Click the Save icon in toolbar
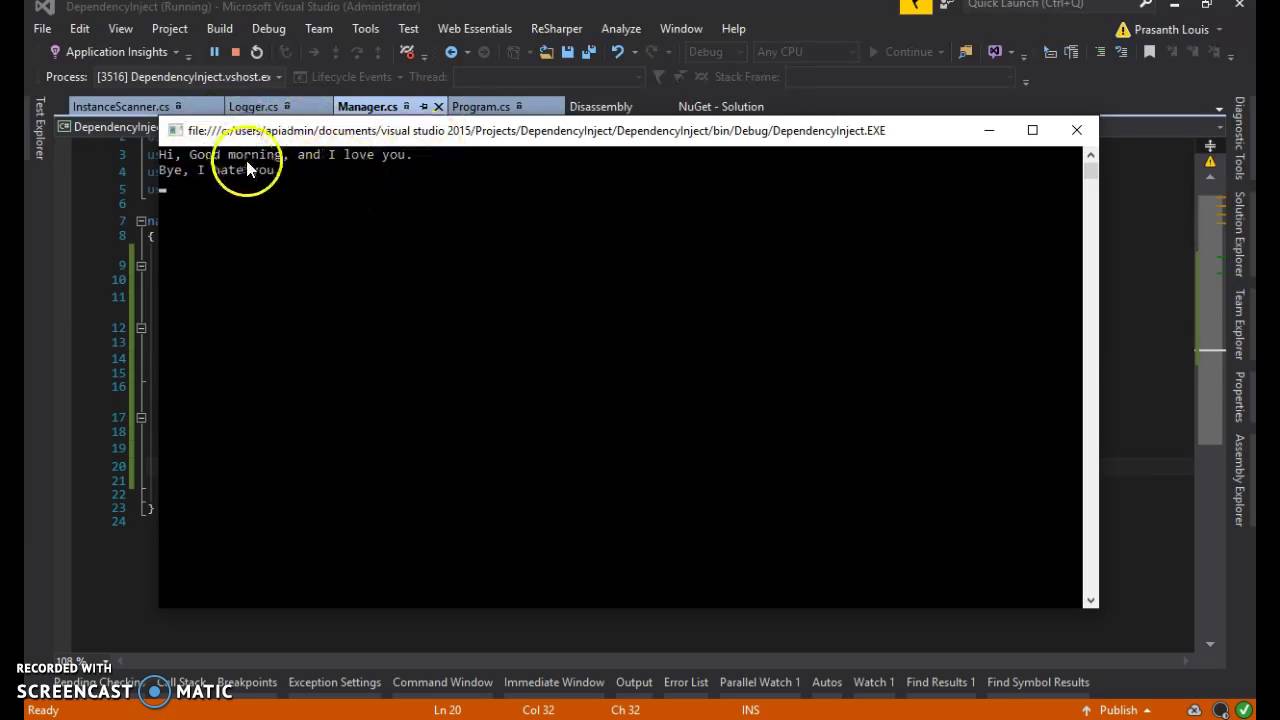Viewport: 1280px width, 720px height. point(568,52)
